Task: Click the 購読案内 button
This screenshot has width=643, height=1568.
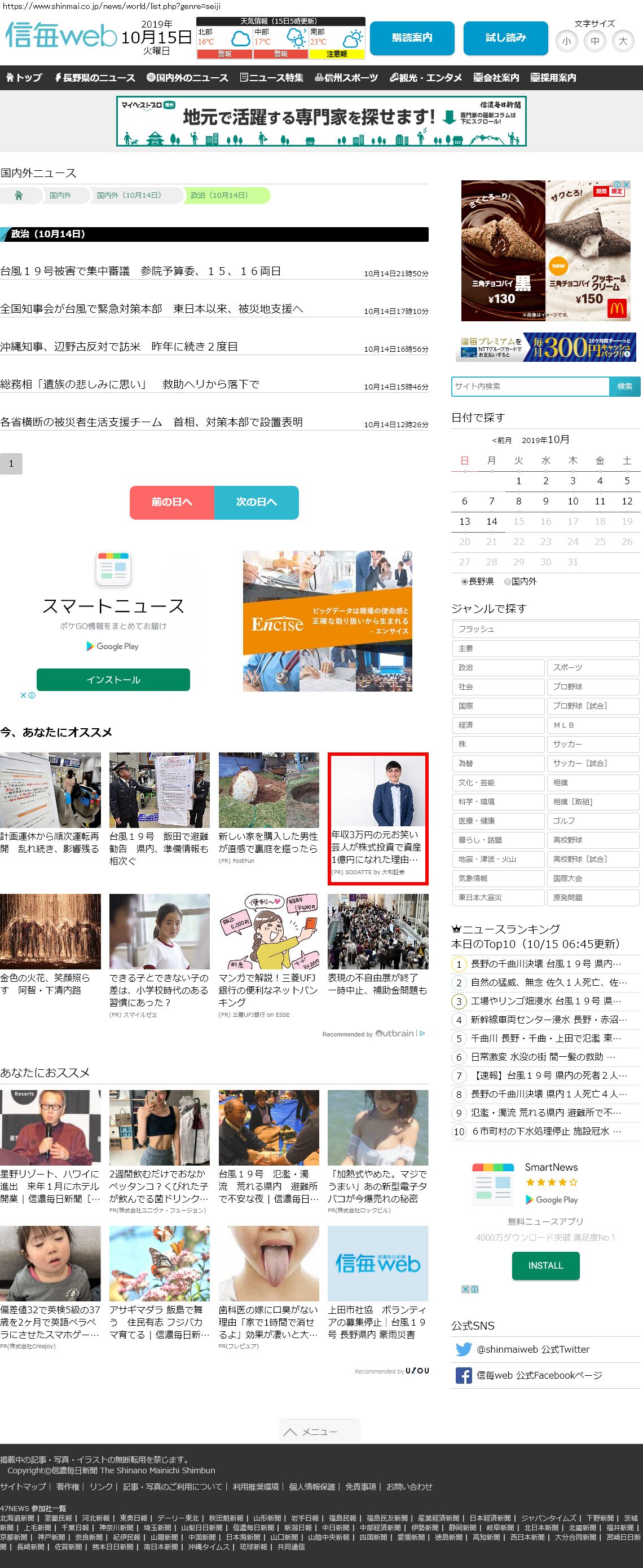Action: pos(412,38)
